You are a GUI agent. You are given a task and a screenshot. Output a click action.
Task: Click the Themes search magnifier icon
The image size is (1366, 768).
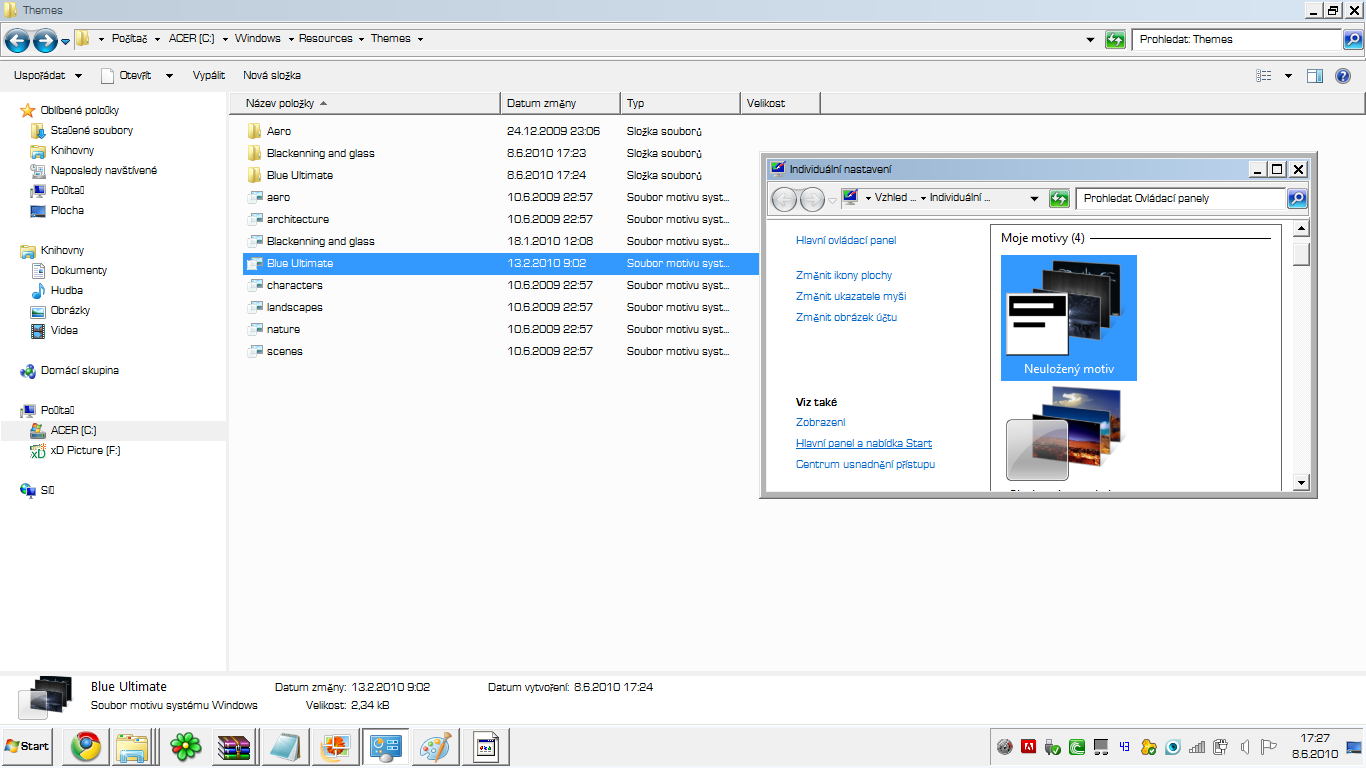click(1353, 40)
